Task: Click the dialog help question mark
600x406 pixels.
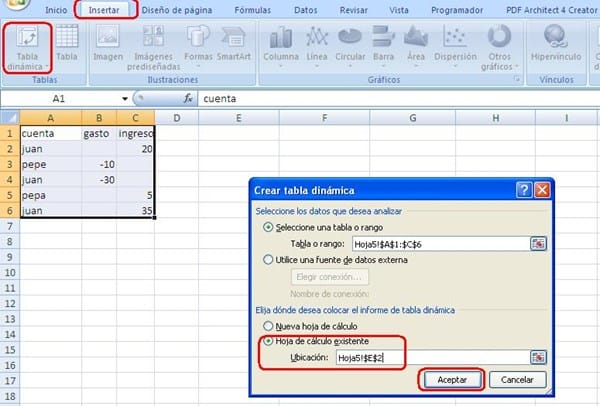Action: click(524, 190)
